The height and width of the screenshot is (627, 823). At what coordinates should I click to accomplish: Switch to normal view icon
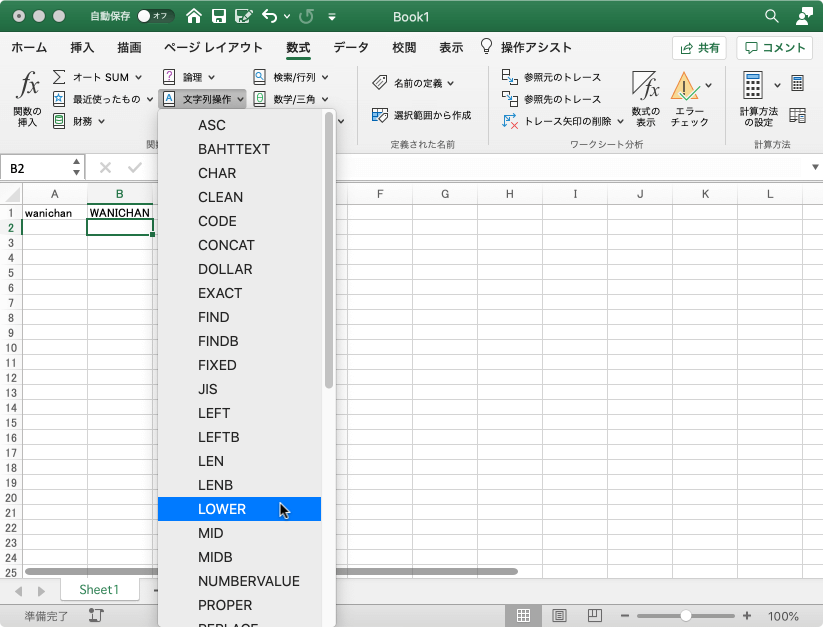tap(523, 615)
